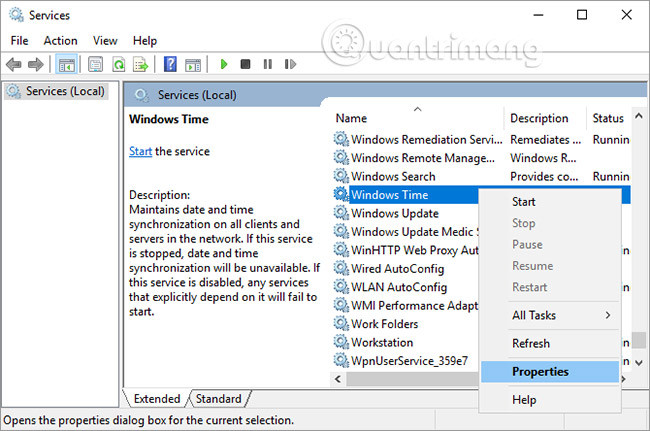Open the blue Help question mark icon
This screenshot has width=650, height=431.
(x=170, y=64)
